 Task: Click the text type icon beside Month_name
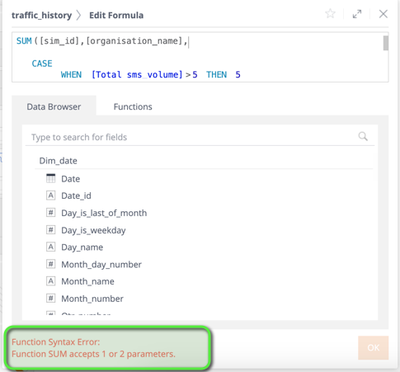[x=51, y=281]
